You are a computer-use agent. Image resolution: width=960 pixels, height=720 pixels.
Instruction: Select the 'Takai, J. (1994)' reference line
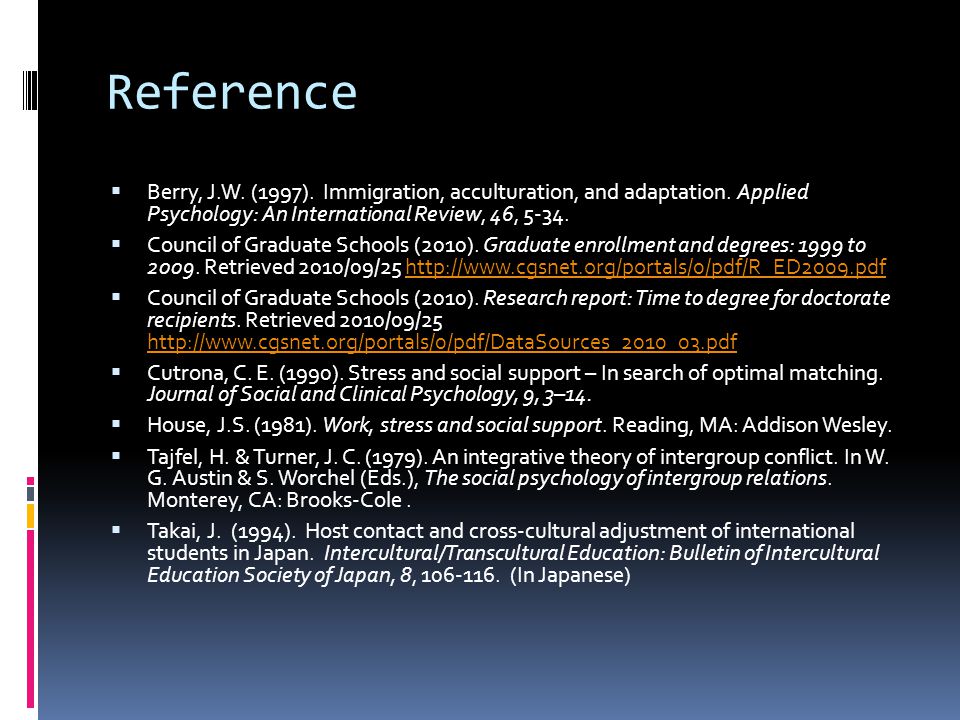(x=501, y=531)
